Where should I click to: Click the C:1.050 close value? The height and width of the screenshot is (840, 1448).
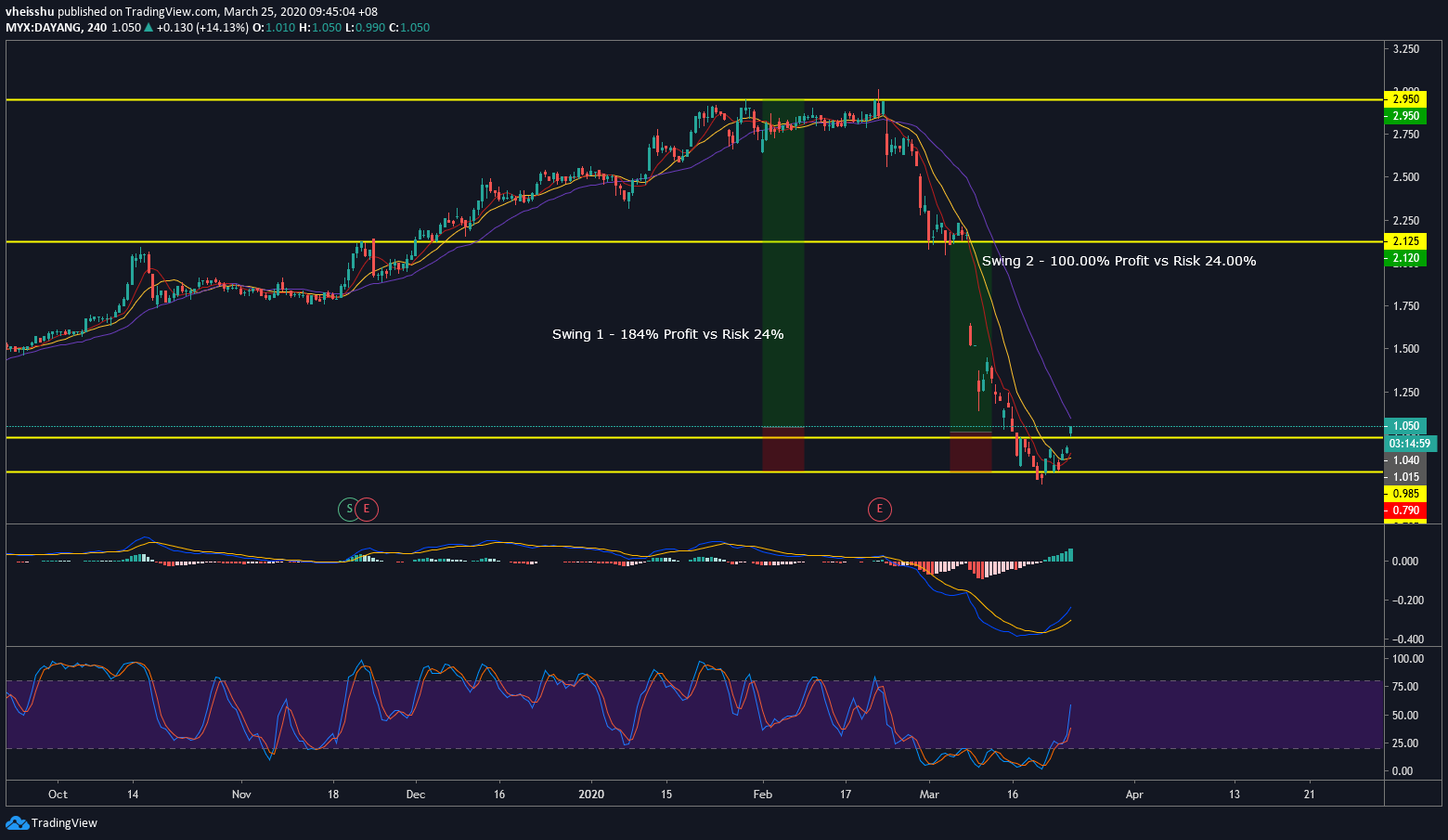[408, 28]
